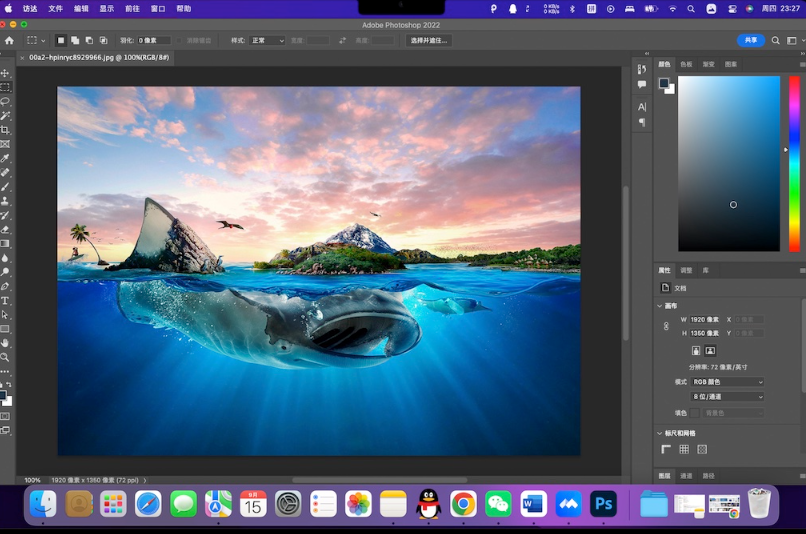Select the Hand tool
The image size is (806, 534).
(5, 343)
